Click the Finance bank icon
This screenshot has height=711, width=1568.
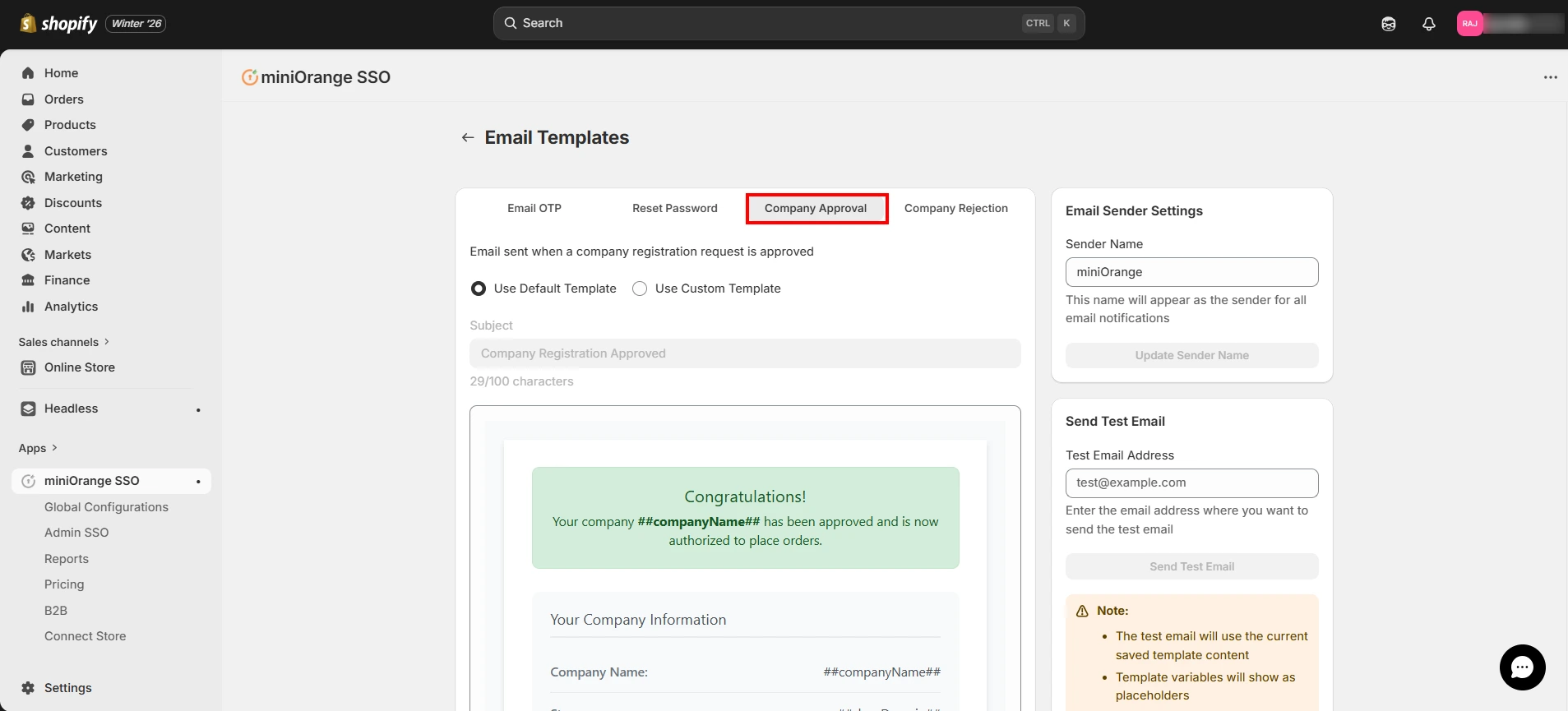(28, 280)
